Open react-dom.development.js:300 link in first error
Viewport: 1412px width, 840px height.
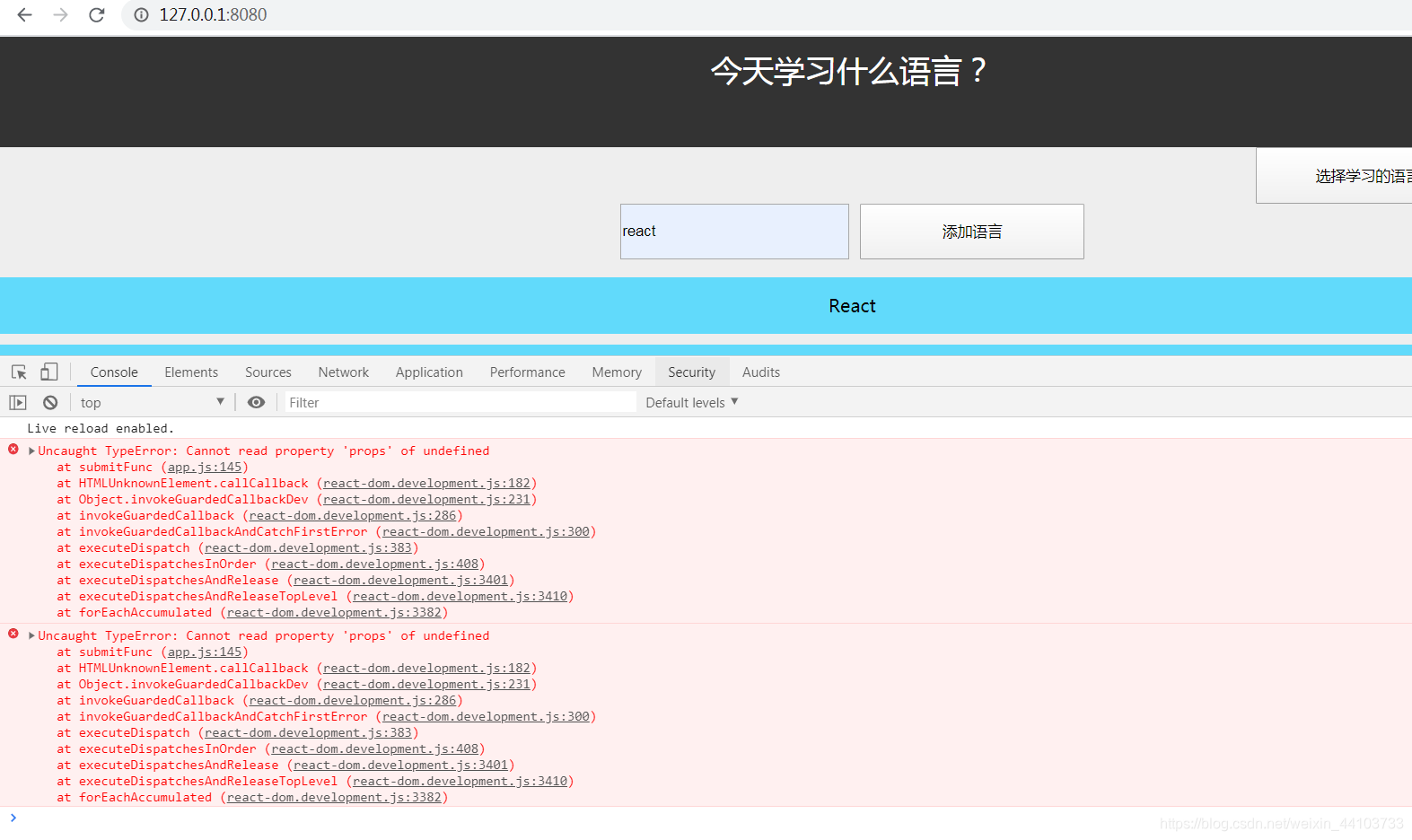click(x=487, y=531)
